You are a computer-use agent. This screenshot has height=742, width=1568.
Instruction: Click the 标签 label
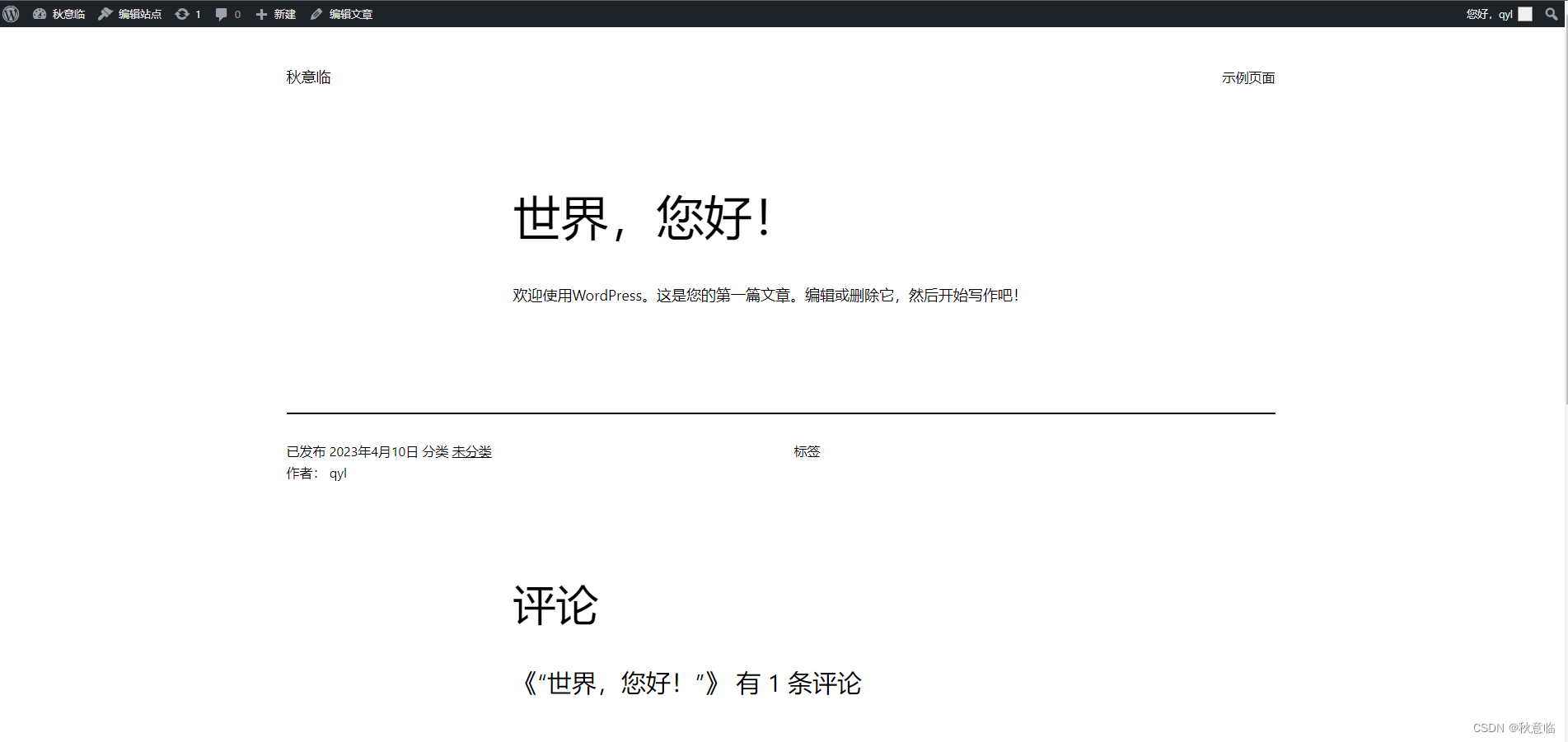click(807, 452)
